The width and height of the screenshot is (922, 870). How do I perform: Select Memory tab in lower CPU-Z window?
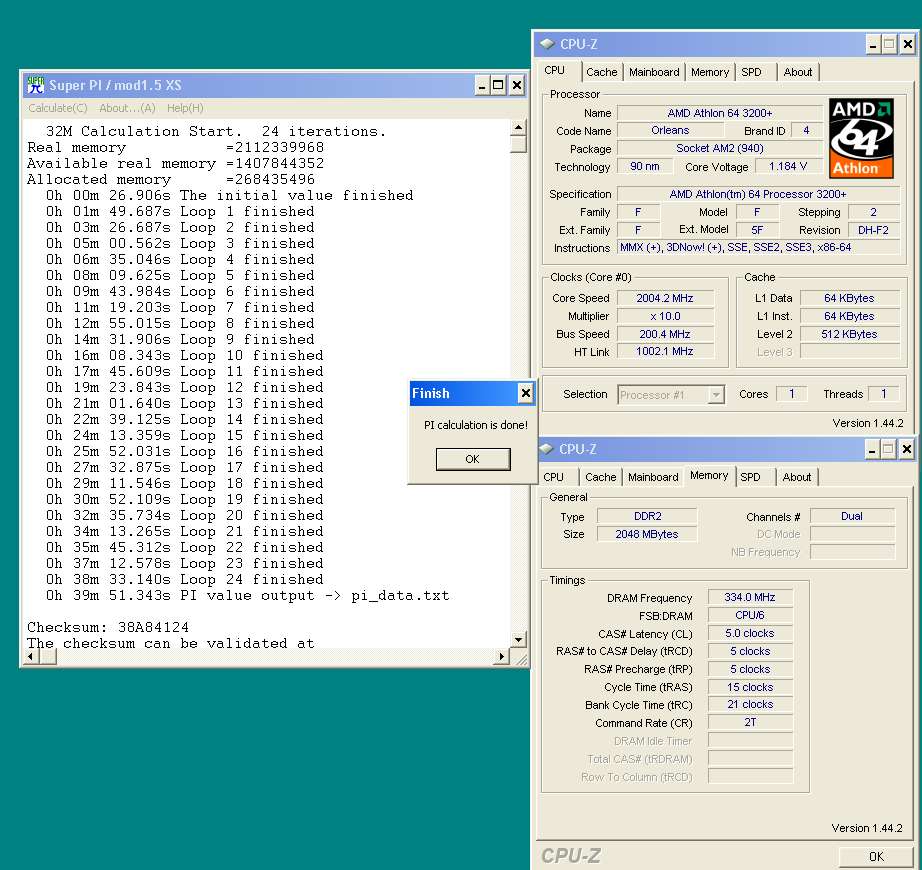(709, 476)
